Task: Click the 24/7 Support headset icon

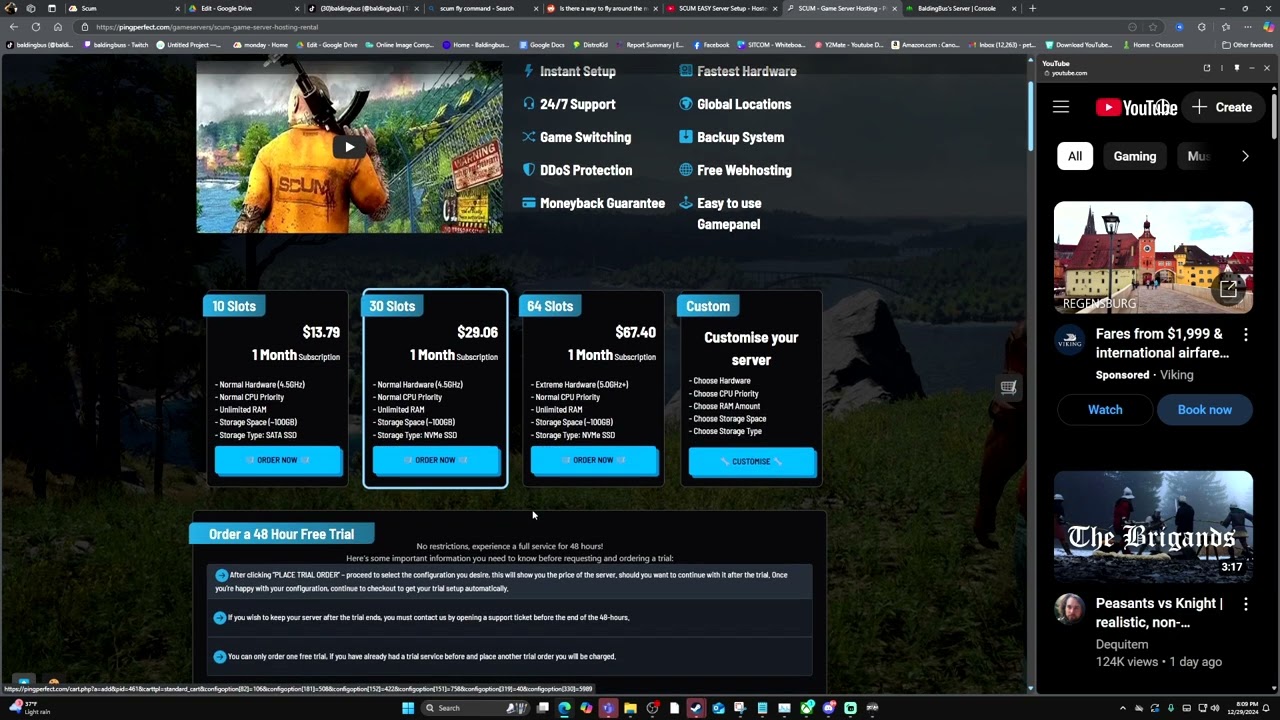Action: (529, 104)
